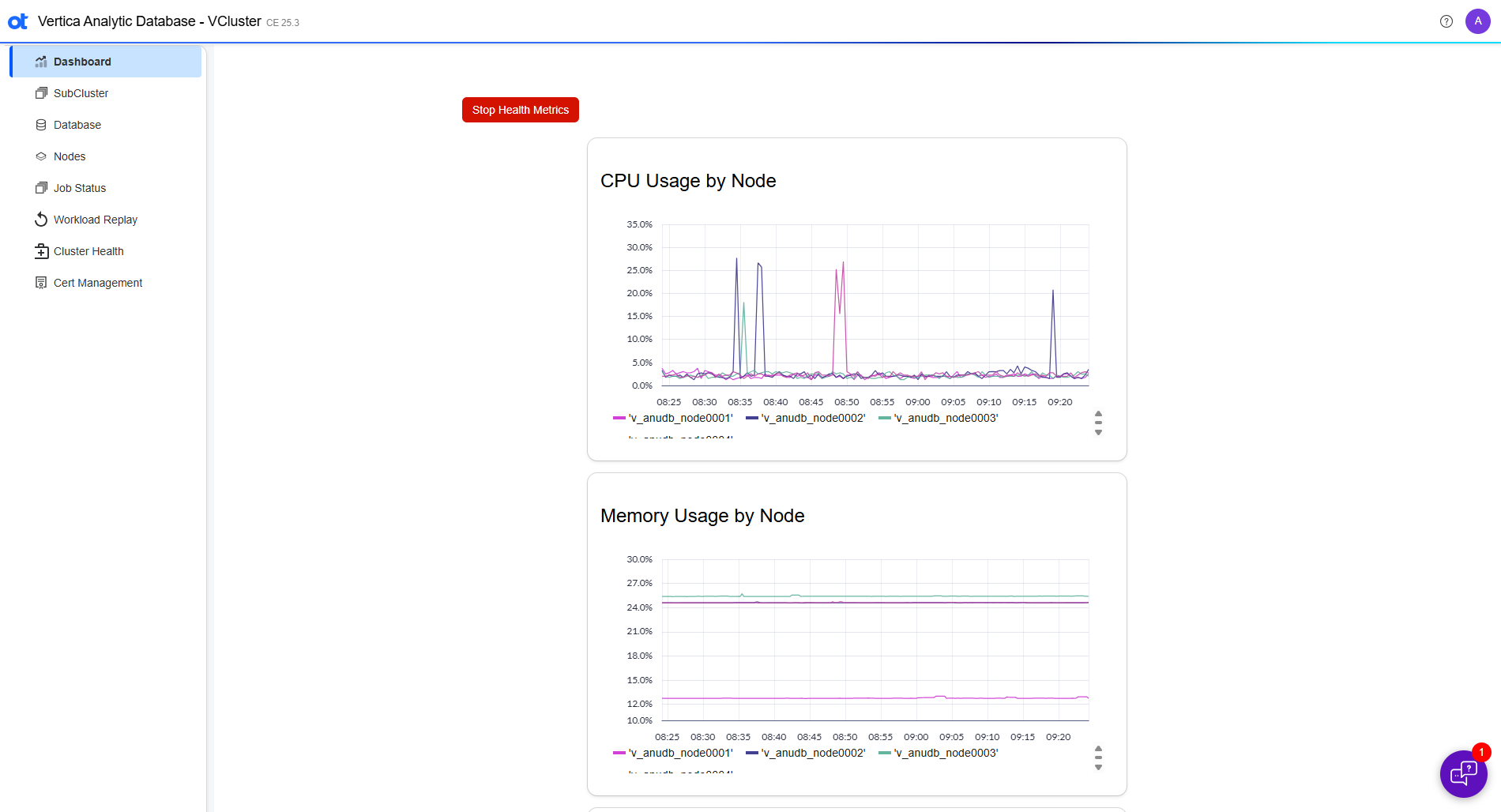Click node0001 color swatch in Memory legend
Image resolution: width=1501 pixels, height=812 pixels.
pyautogui.click(x=619, y=753)
